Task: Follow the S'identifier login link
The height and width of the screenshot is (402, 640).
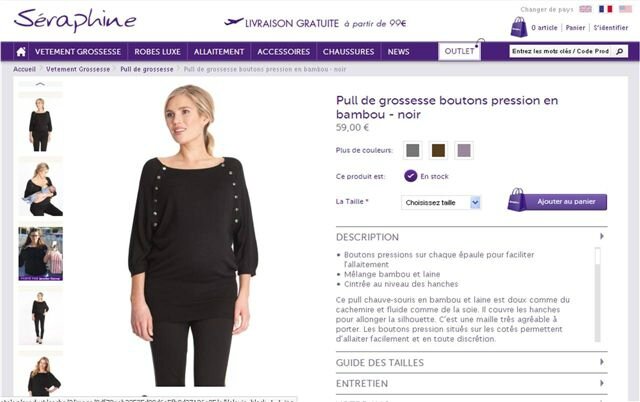Action: 611,28
